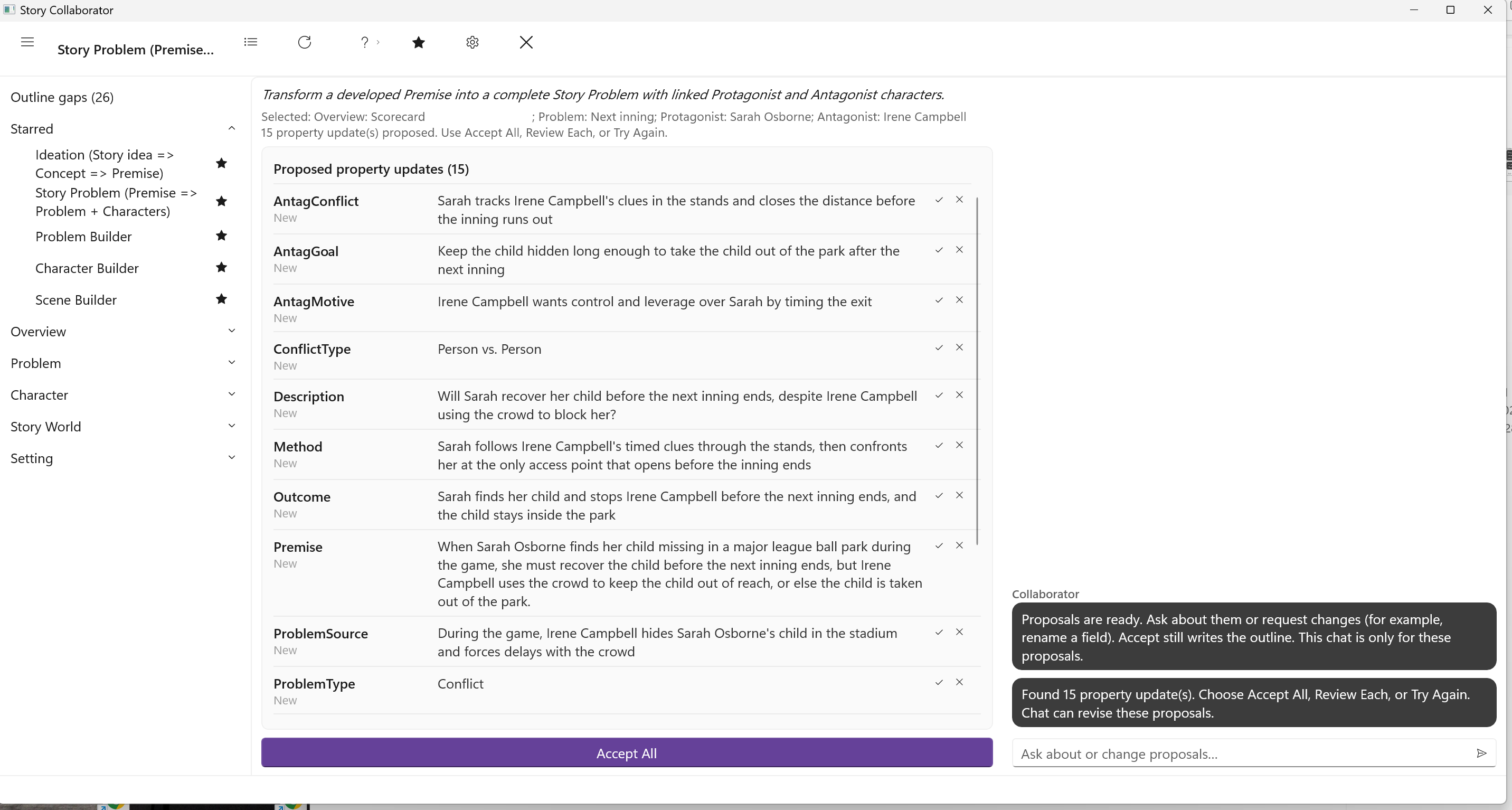Send the chat message with arrow icon
The width and height of the screenshot is (1512, 810).
tap(1481, 754)
